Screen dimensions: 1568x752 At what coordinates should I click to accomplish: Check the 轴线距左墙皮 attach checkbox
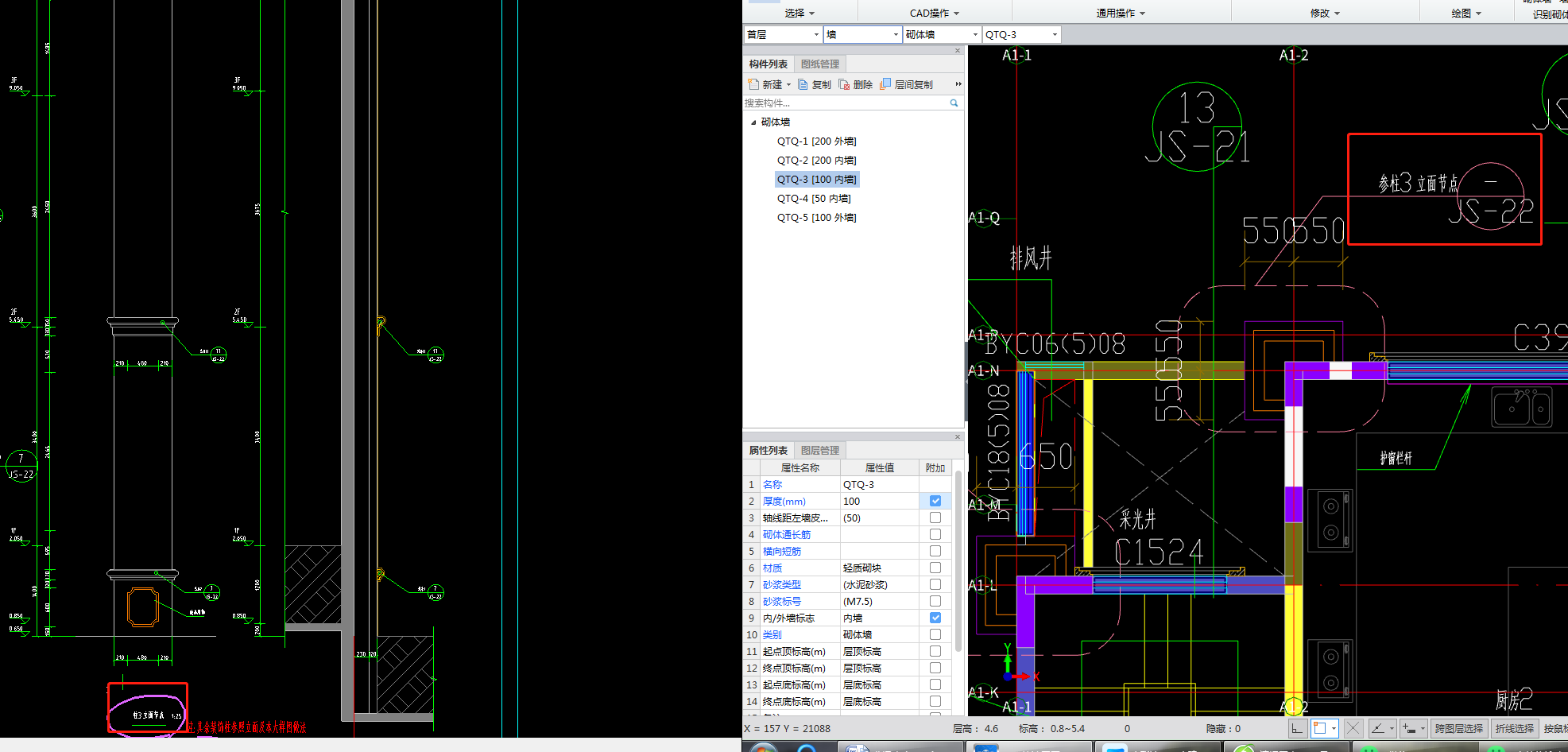tap(935, 517)
